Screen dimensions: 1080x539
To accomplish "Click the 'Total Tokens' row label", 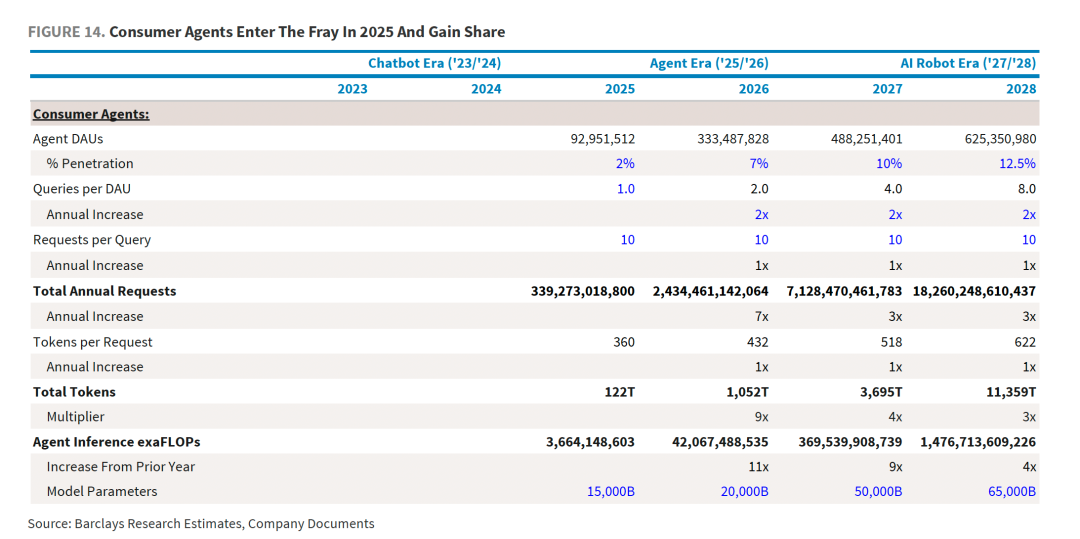I will [74, 392].
